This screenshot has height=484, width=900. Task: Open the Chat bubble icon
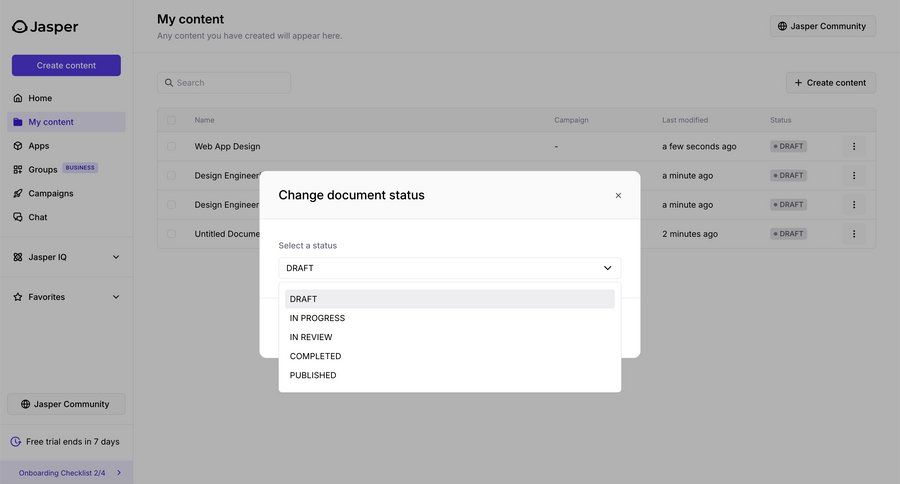[18, 217]
